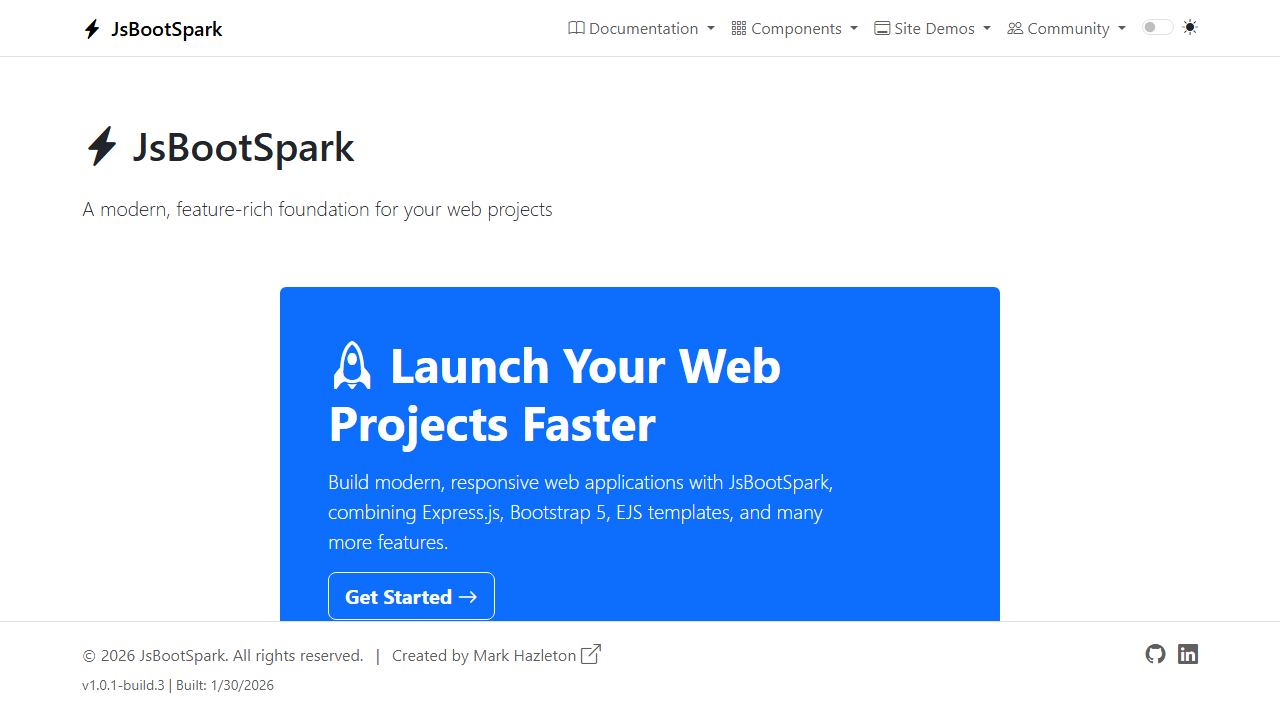Click the rocket icon in hero banner
The image size is (1280, 720).
click(x=351, y=364)
